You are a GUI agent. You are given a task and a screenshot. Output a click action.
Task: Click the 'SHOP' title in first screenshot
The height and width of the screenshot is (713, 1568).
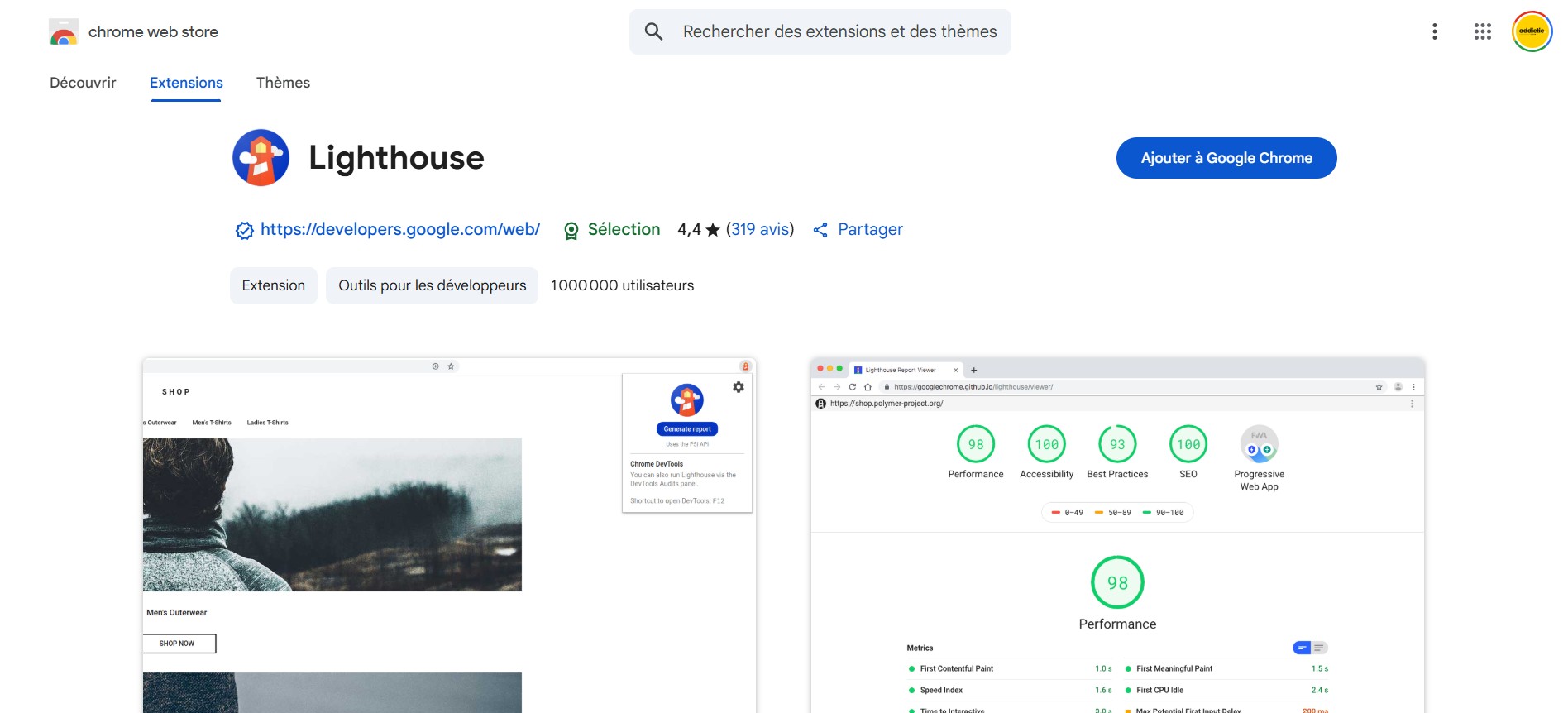(176, 392)
